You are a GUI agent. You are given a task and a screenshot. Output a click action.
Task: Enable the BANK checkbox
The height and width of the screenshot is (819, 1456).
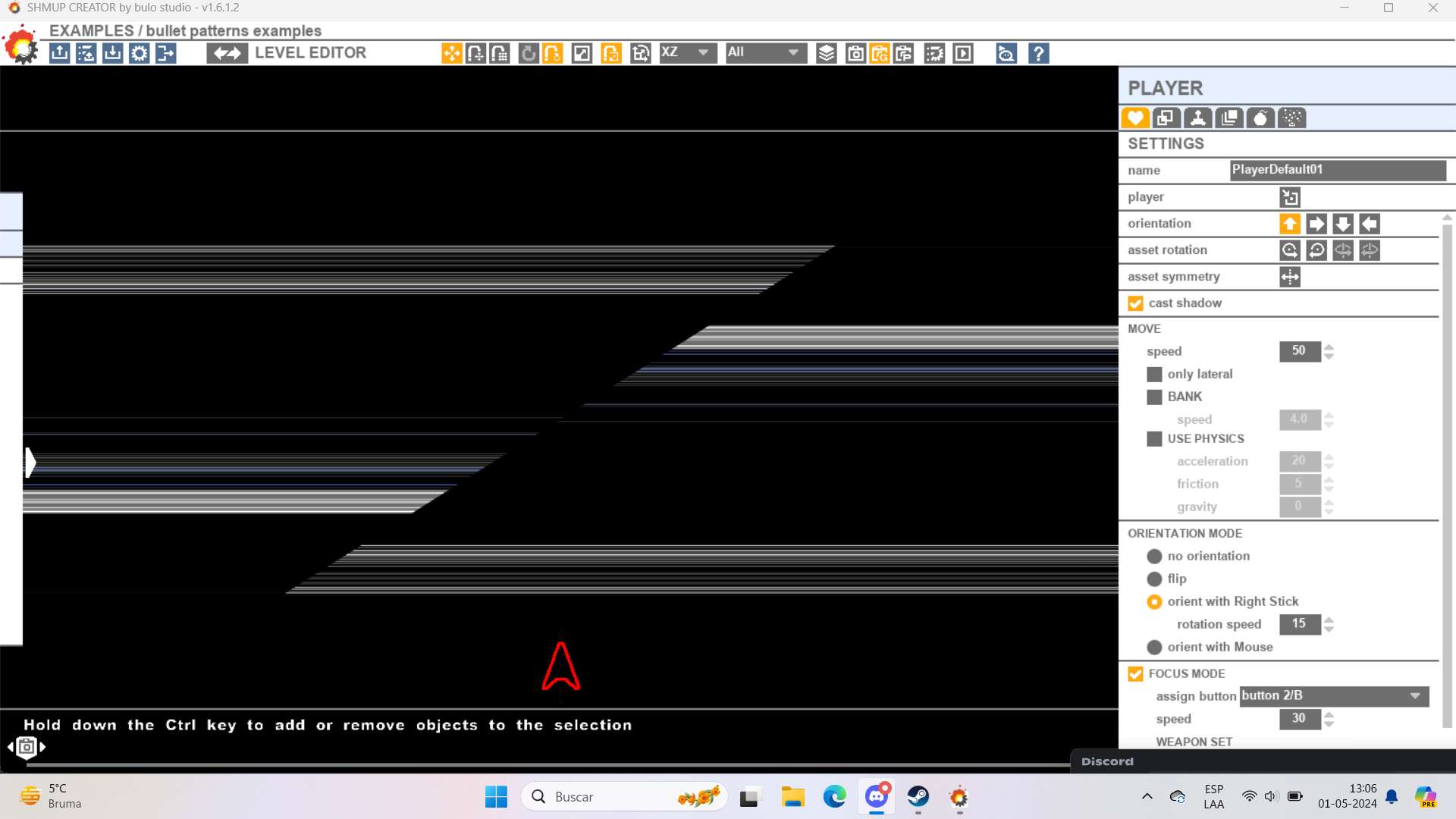click(x=1154, y=397)
